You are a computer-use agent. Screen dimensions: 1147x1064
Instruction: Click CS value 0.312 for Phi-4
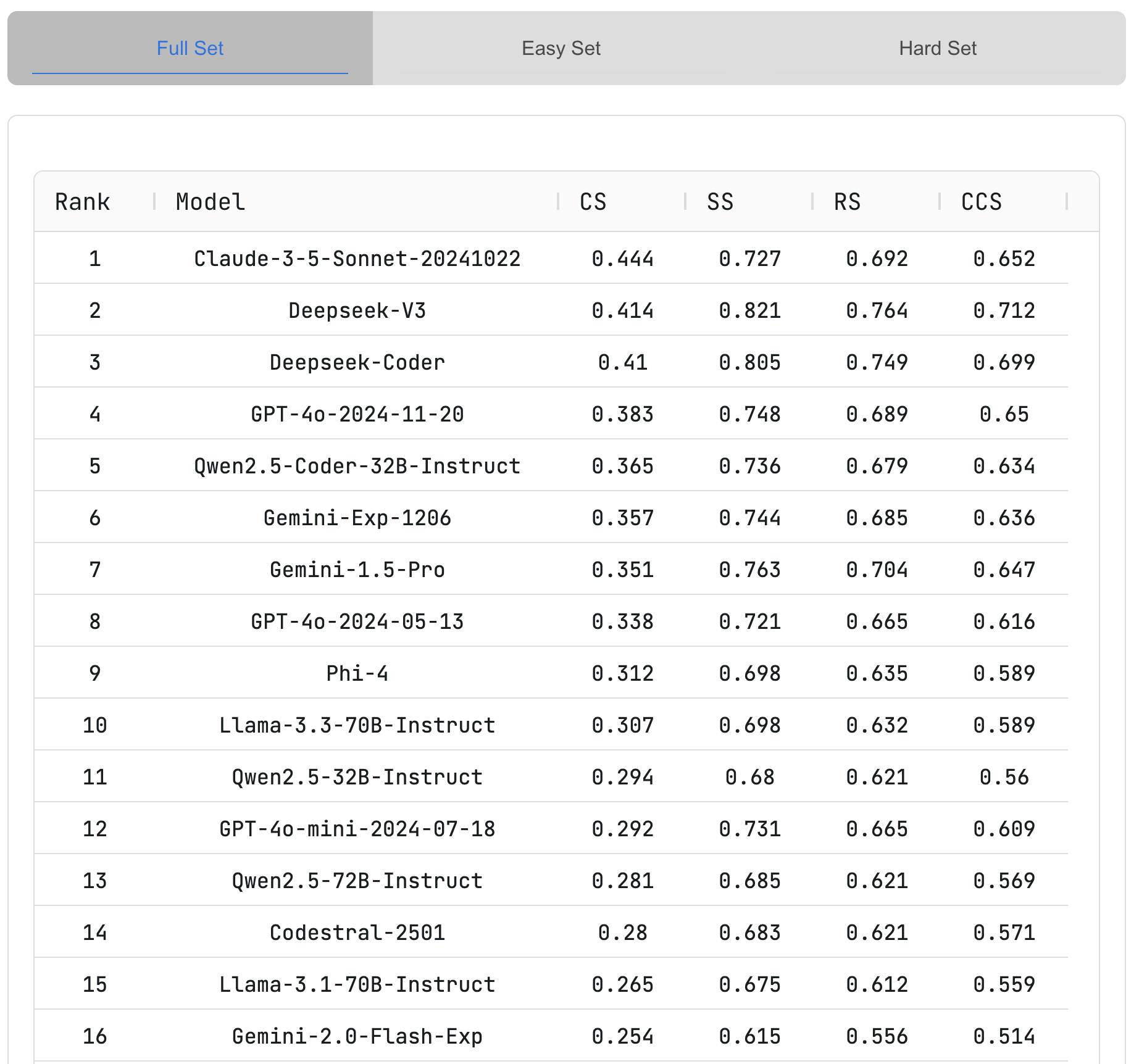623,673
